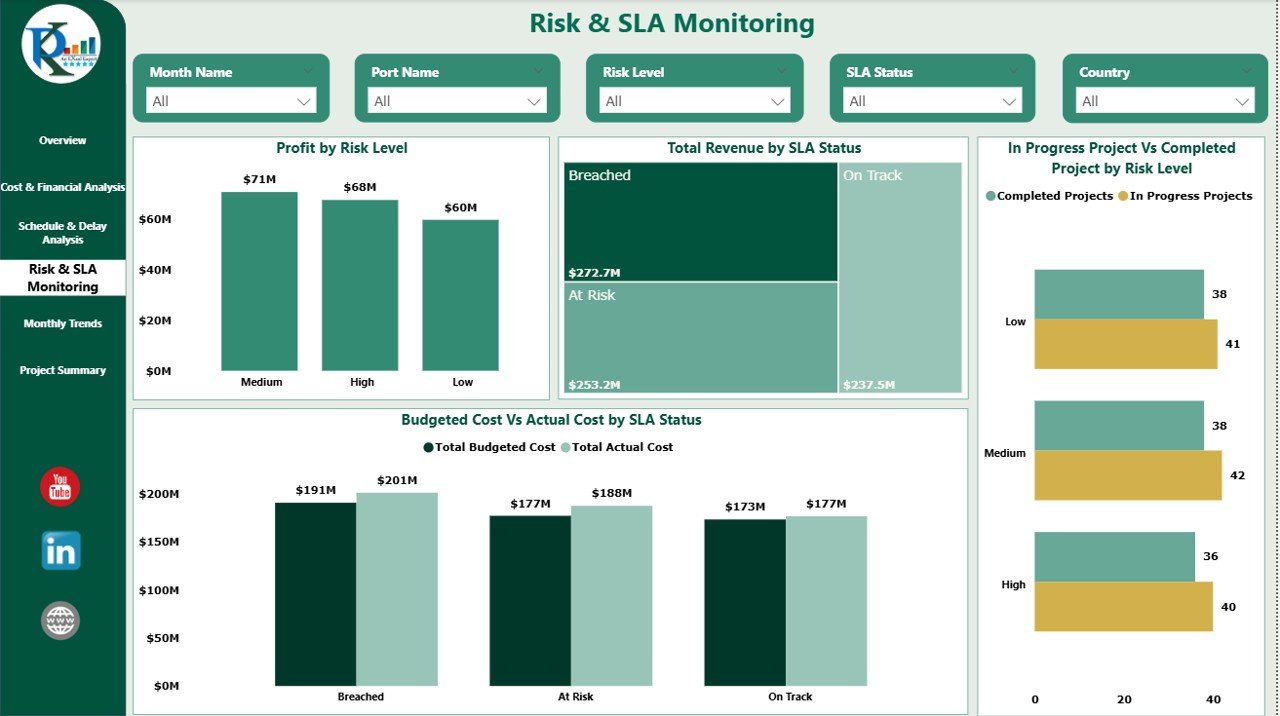
Task: Open the Project Summary page
Action: point(62,369)
